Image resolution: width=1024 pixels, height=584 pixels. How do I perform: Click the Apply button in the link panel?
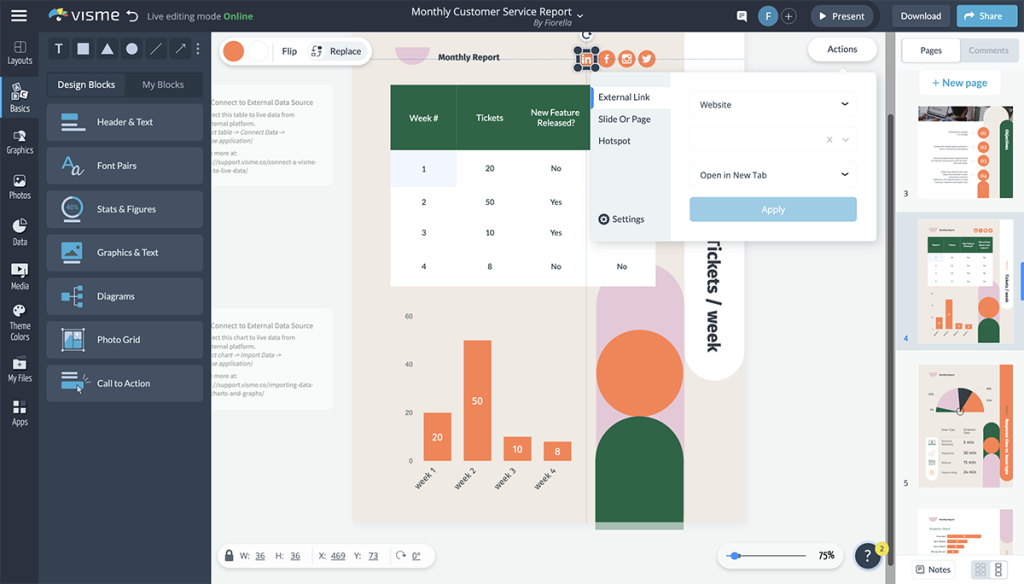point(772,209)
